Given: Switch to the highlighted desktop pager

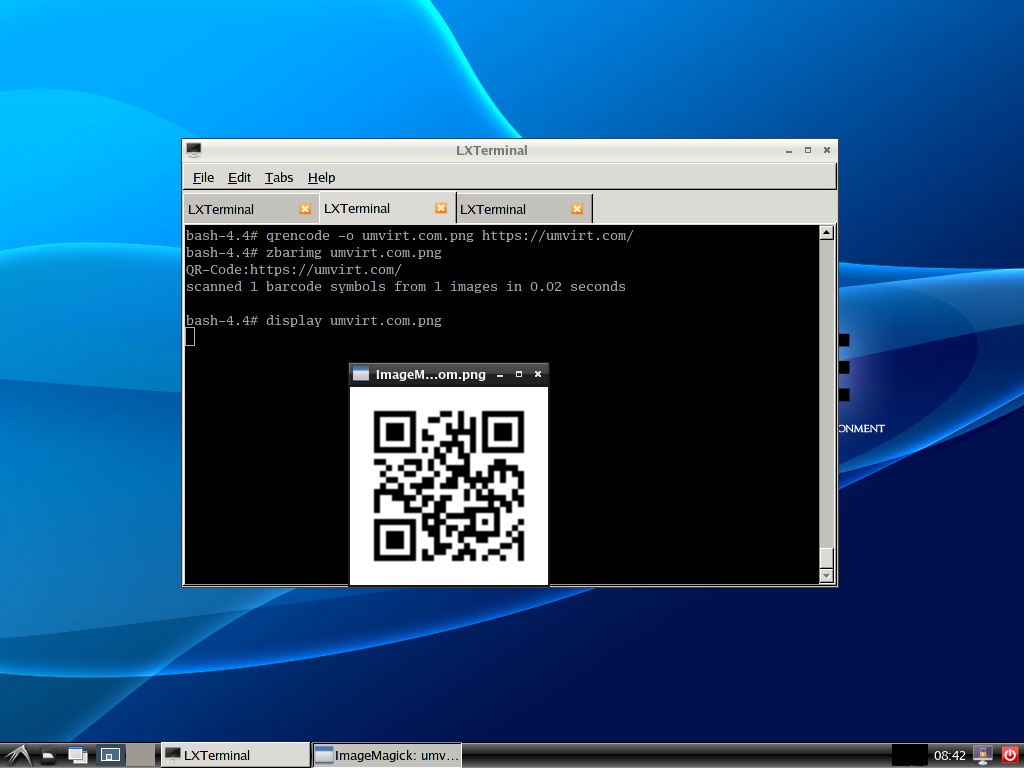Looking at the screenshot, I should (111, 755).
